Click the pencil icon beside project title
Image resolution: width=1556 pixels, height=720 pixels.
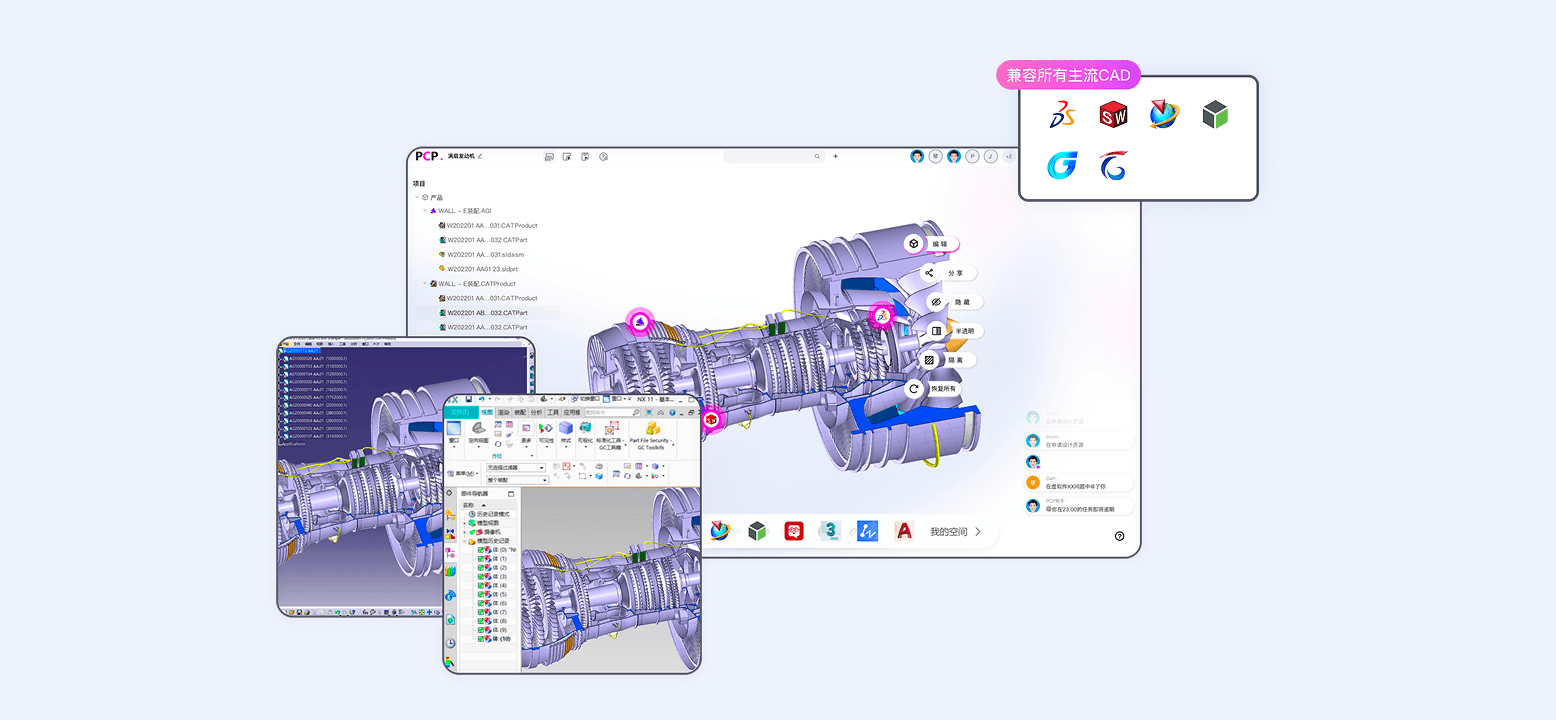tap(480, 156)
